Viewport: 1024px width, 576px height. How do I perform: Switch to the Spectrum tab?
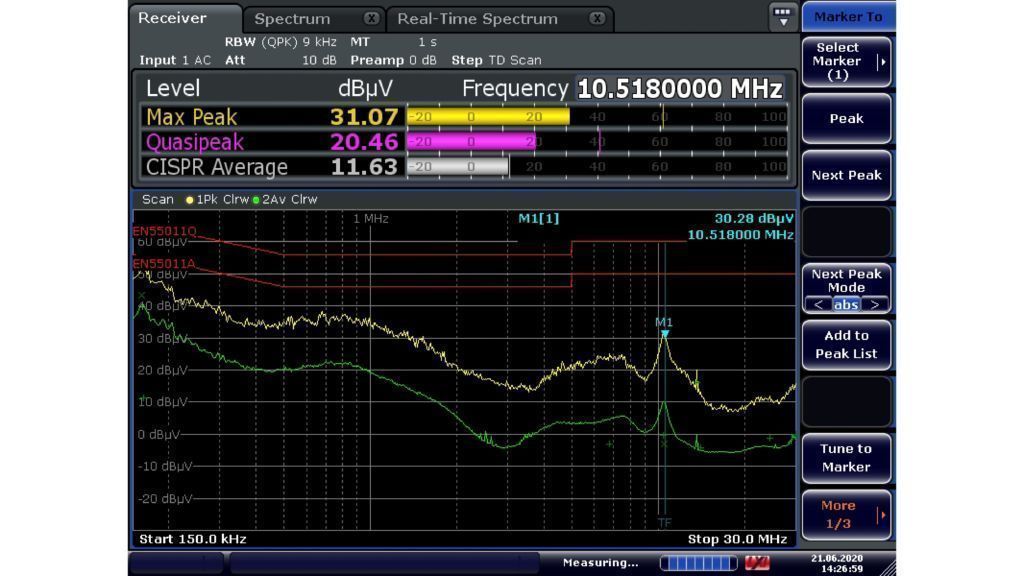[x=292, y=19]
